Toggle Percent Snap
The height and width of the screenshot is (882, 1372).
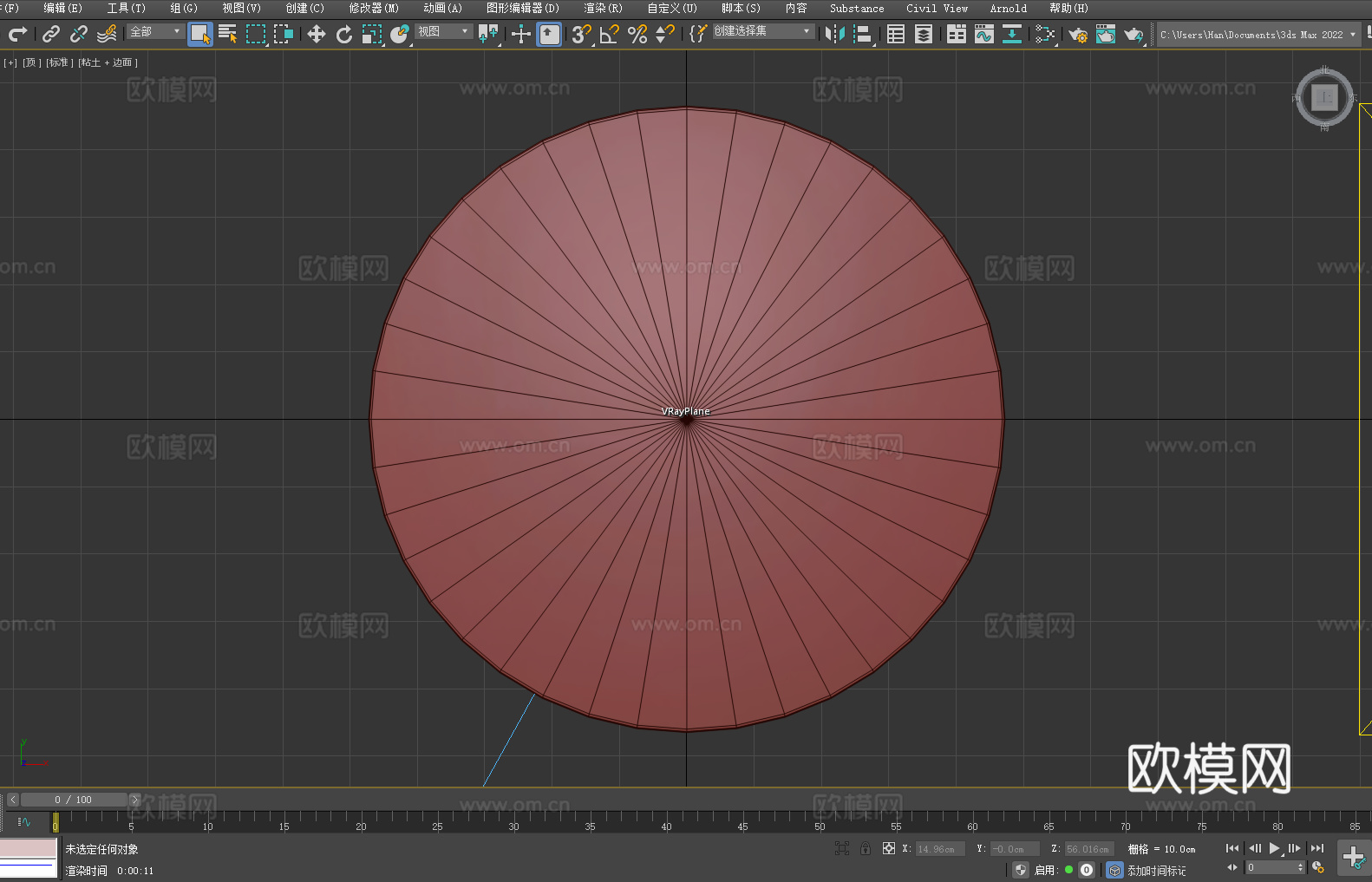click(637, 34)
